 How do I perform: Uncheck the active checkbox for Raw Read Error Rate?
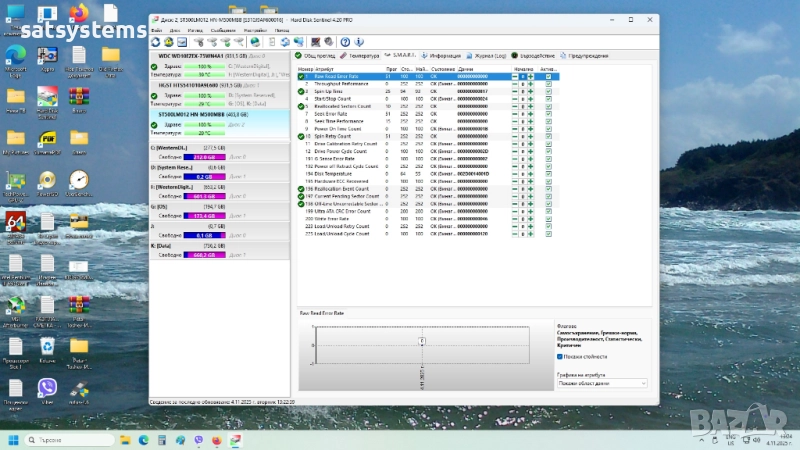548,76
